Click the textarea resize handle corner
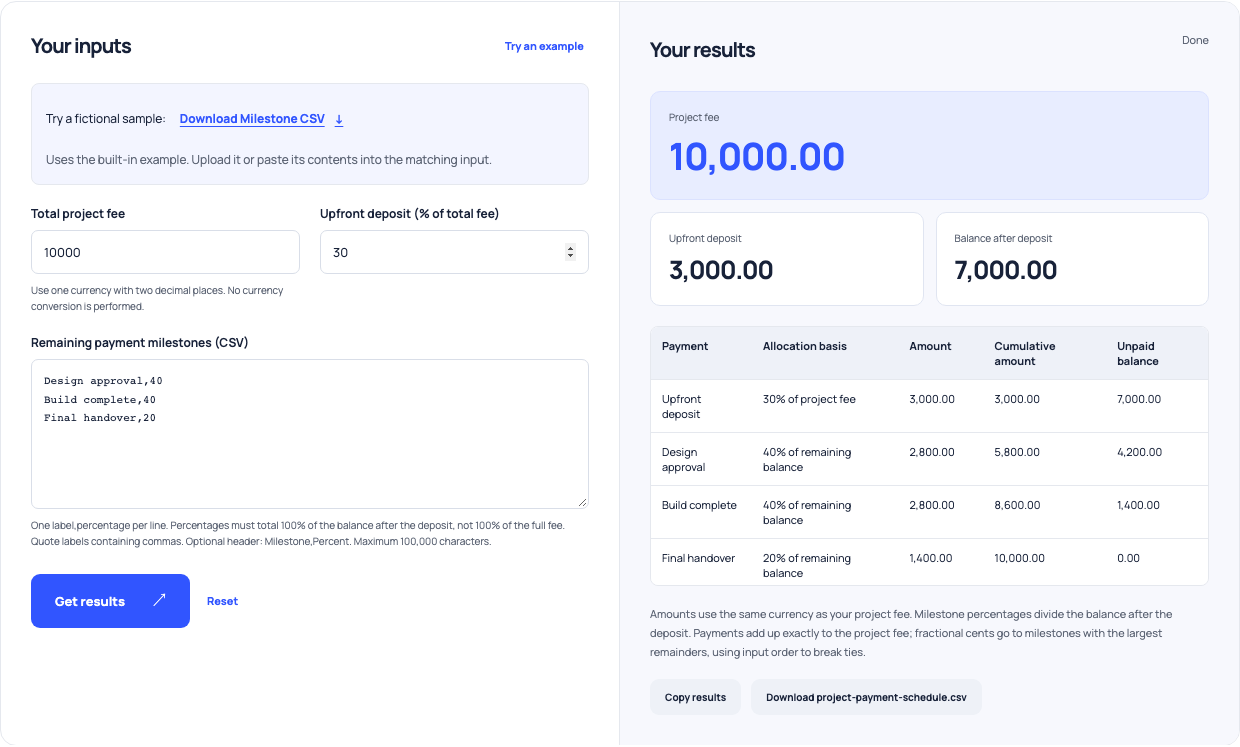1240x747 pixels. 582,502
